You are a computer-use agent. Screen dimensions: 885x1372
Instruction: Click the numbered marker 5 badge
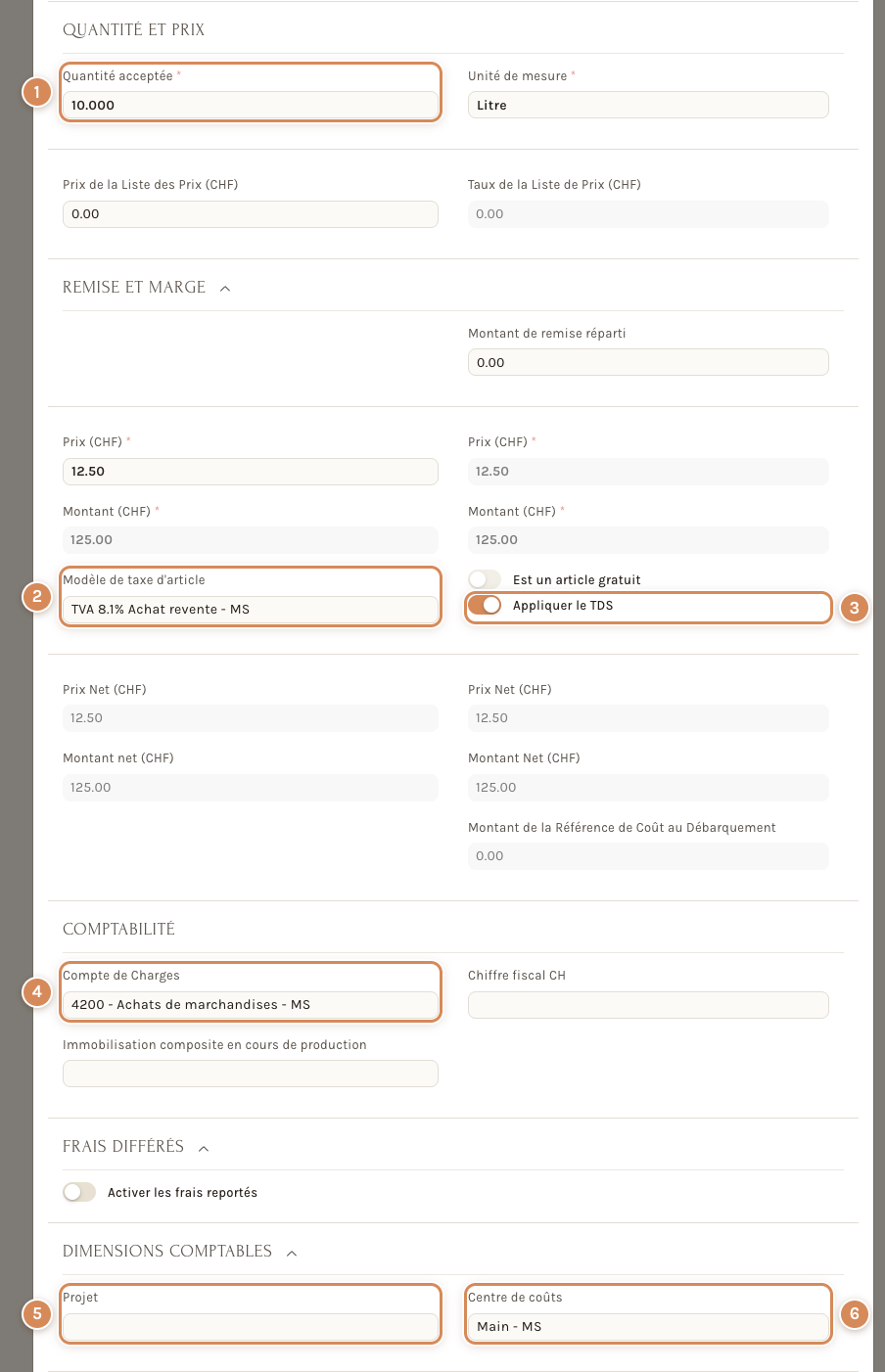coord(36,1313)
